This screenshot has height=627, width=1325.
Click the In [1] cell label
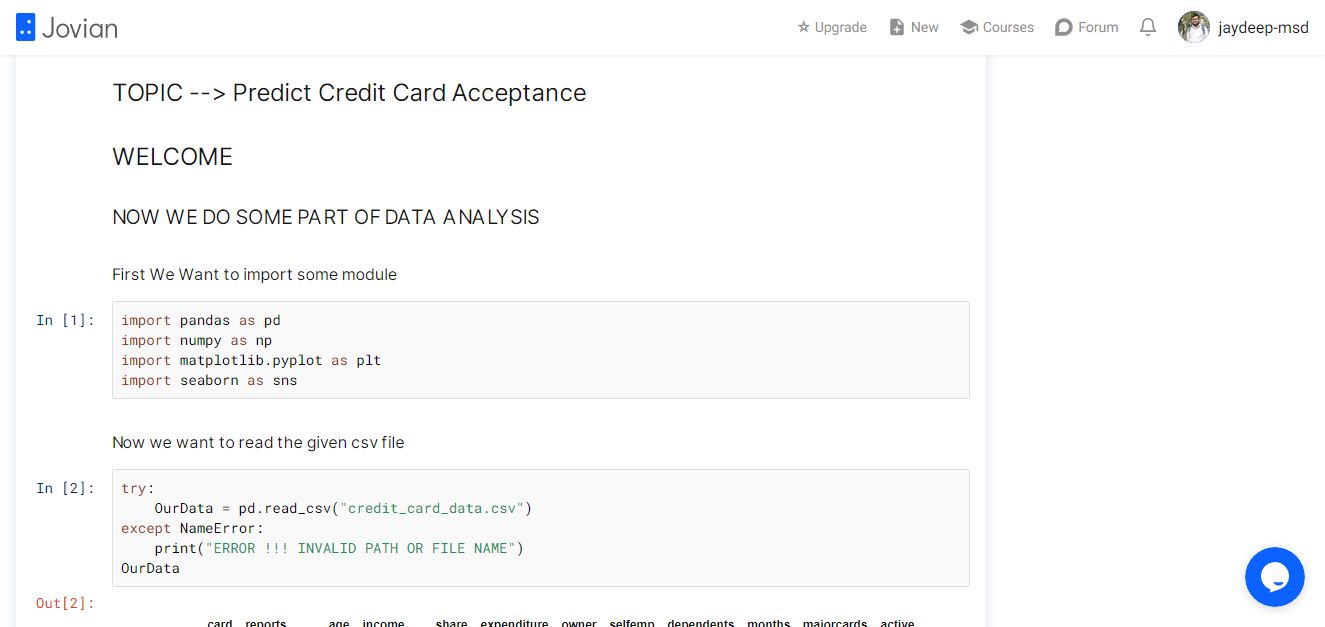pos(66,320)
